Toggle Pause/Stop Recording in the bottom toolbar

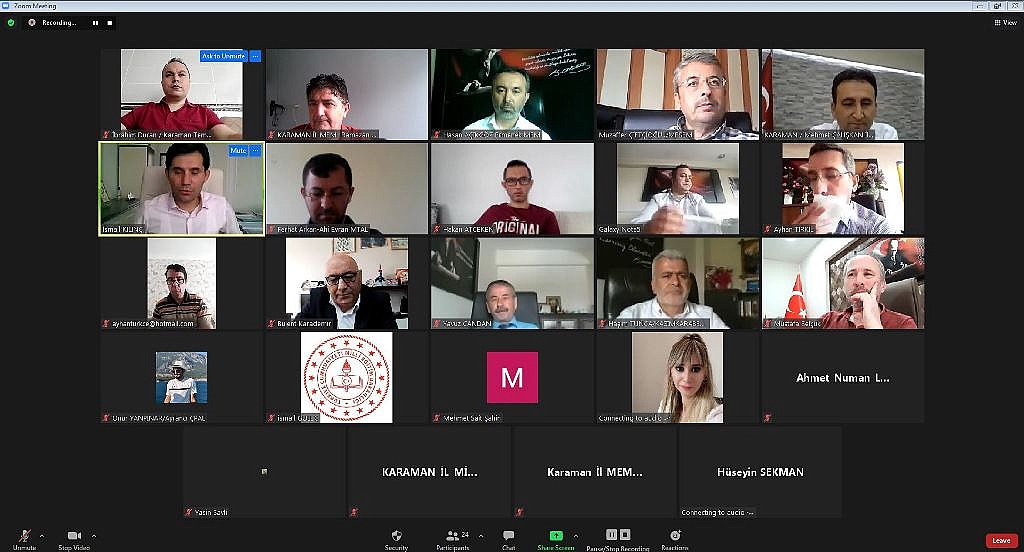coord(618,535)
